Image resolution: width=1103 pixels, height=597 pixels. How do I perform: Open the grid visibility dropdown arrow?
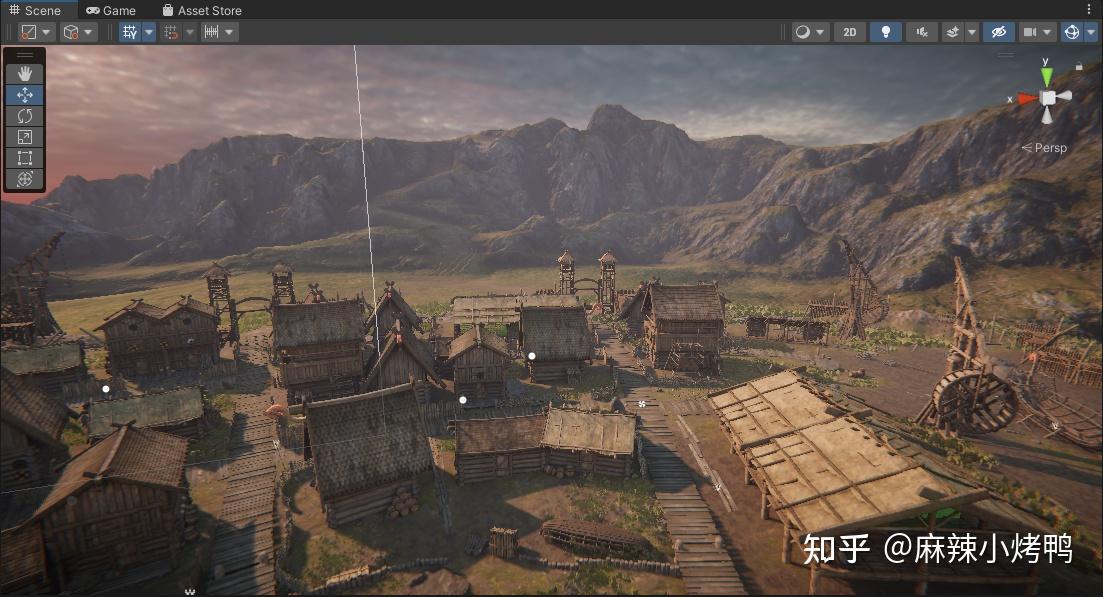149,31
